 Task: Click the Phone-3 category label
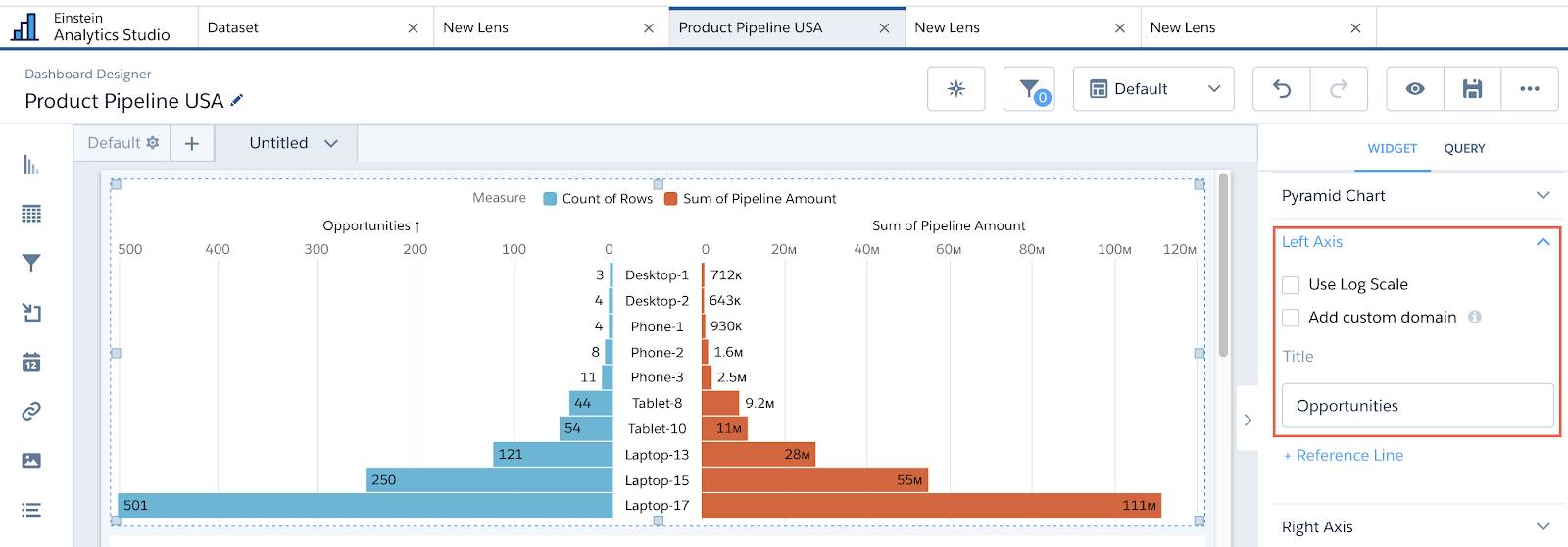click(657, 377)
